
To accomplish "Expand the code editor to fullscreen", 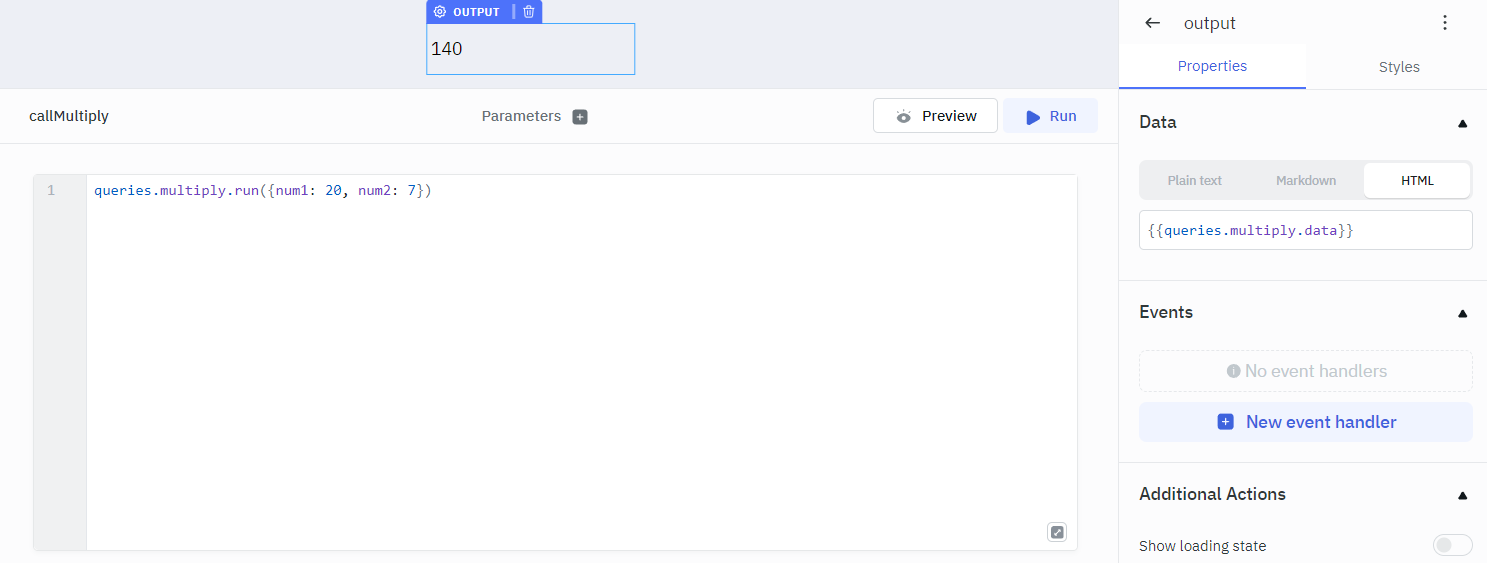I will 1057,532.
